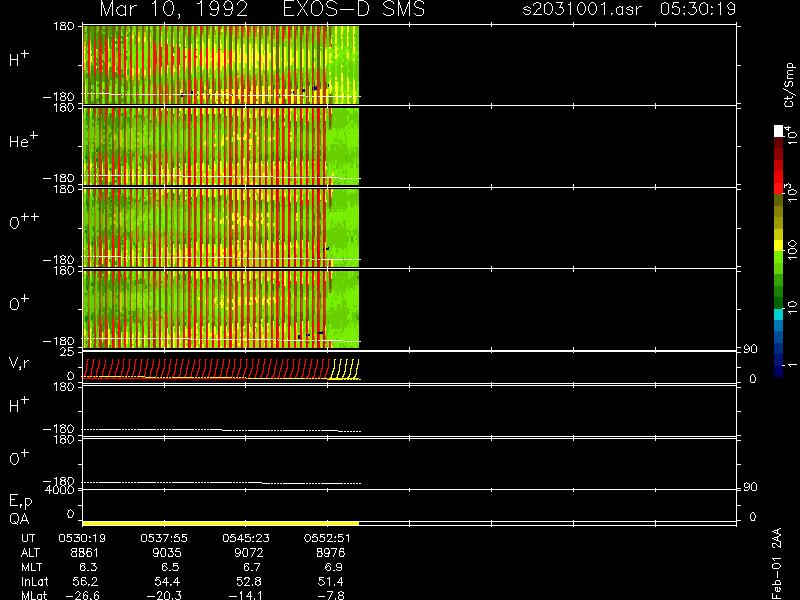Click the MLT value '6.5'
The height and width of the screenshot is (600, 800).
(x=170, y=567)
